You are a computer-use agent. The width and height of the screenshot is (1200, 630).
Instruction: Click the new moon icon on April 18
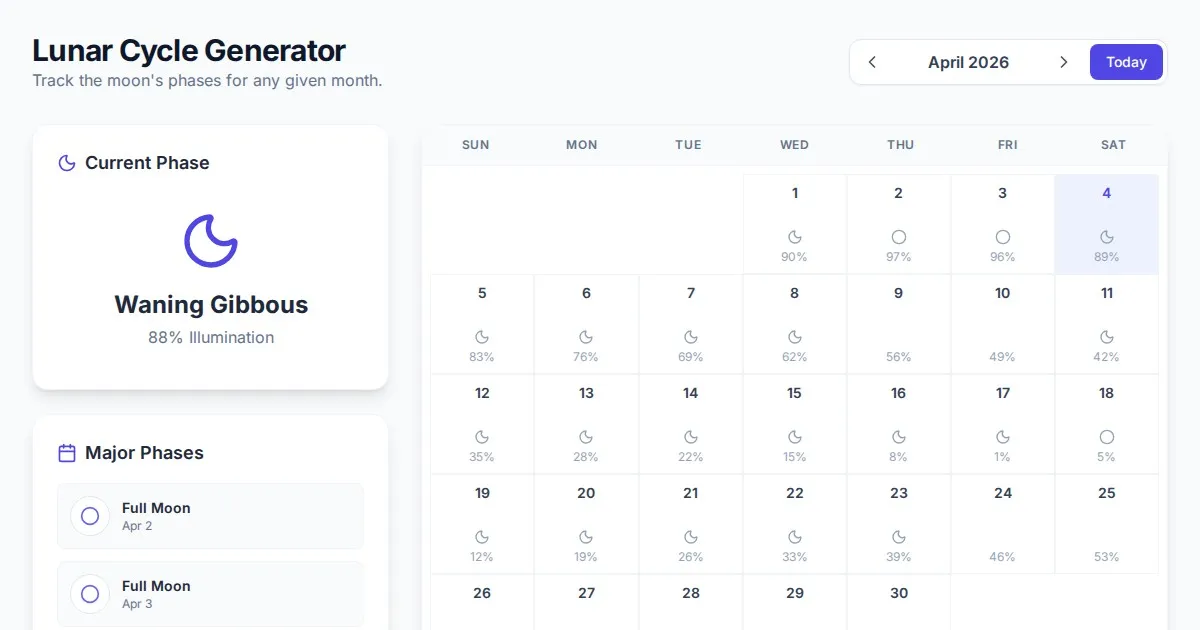[x=1106, y=437]
